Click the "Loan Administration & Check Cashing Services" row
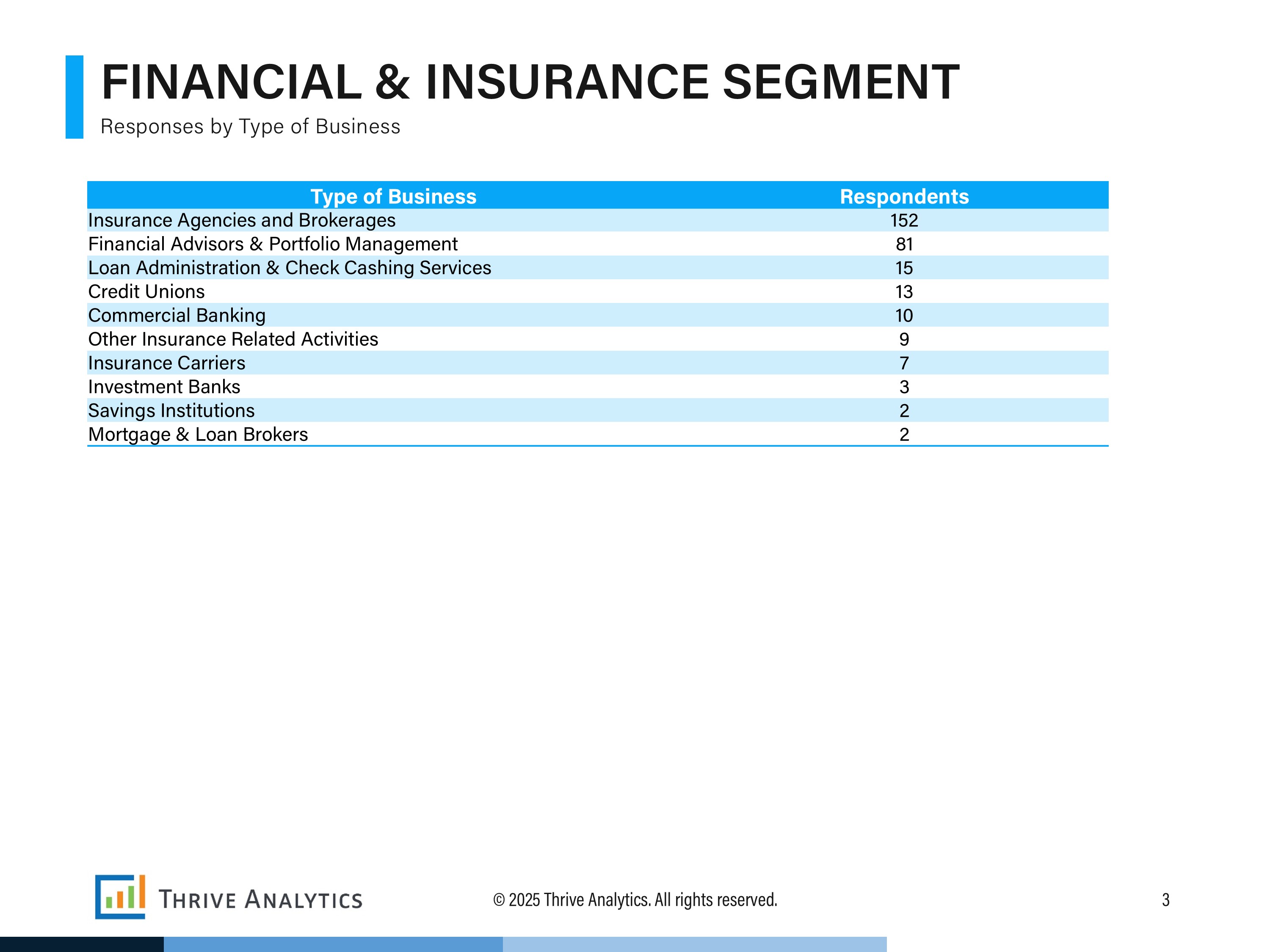Image resolution: width=1270 pixels, height=952 pixels. 290,268
